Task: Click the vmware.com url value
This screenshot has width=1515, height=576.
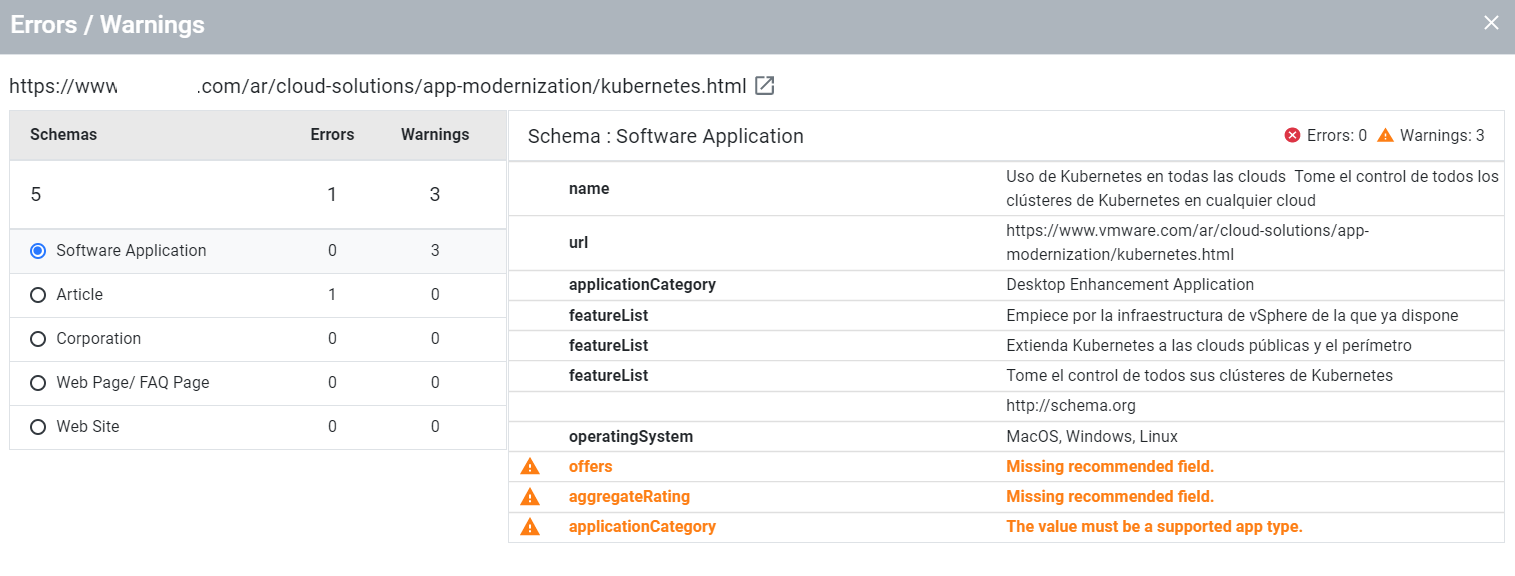Action: 1187,242
